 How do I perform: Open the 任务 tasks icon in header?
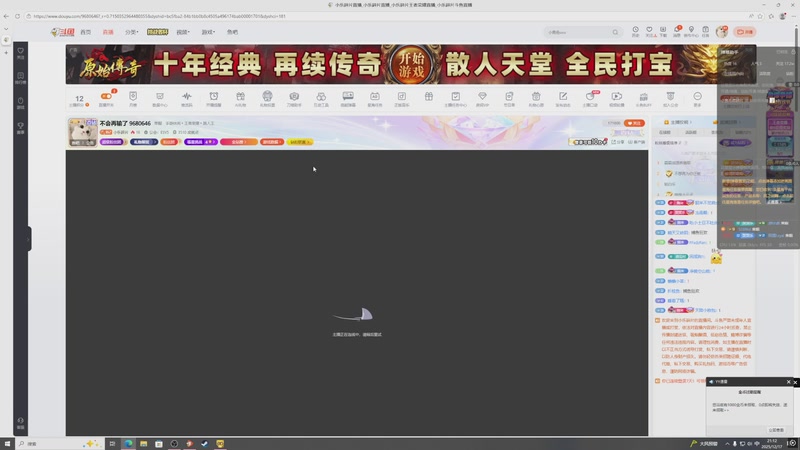[x=705, y=32]
